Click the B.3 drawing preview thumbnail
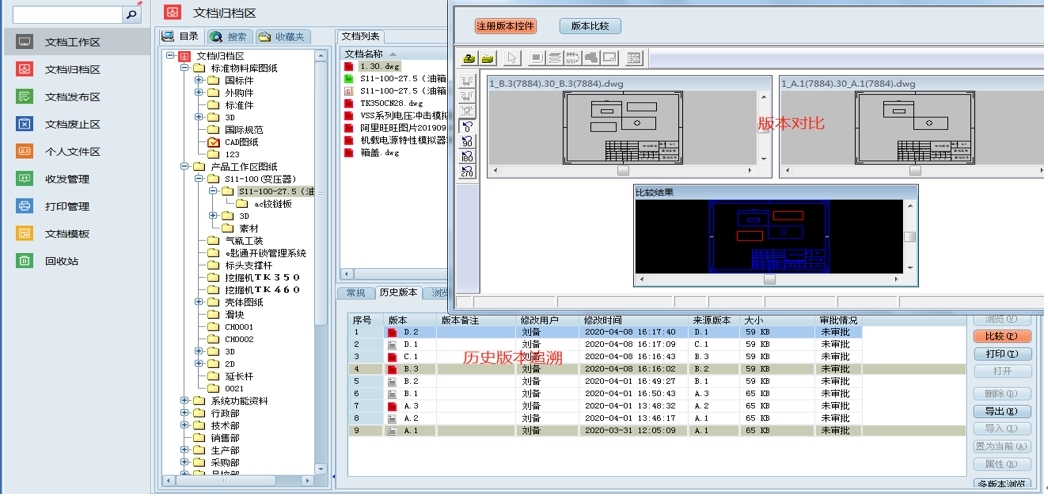Viewport: 1048px width, 499px height. pyautogui.click(x=623, y=127)
